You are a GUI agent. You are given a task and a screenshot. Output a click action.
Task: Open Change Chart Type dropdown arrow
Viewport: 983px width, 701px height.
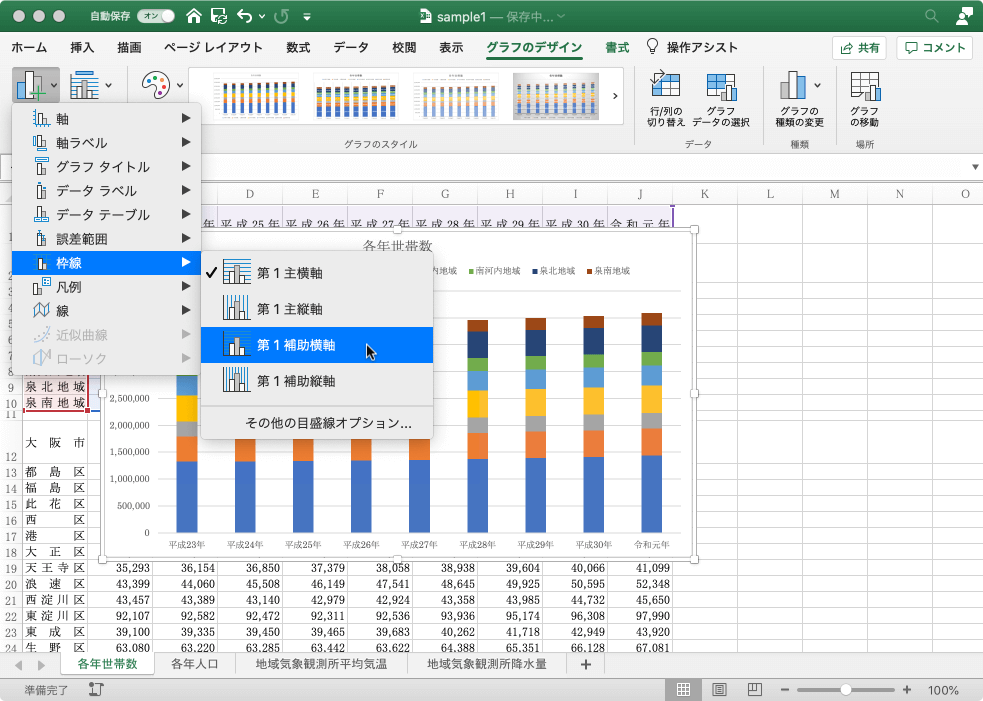pyautogui.click(x=817, y=85)
